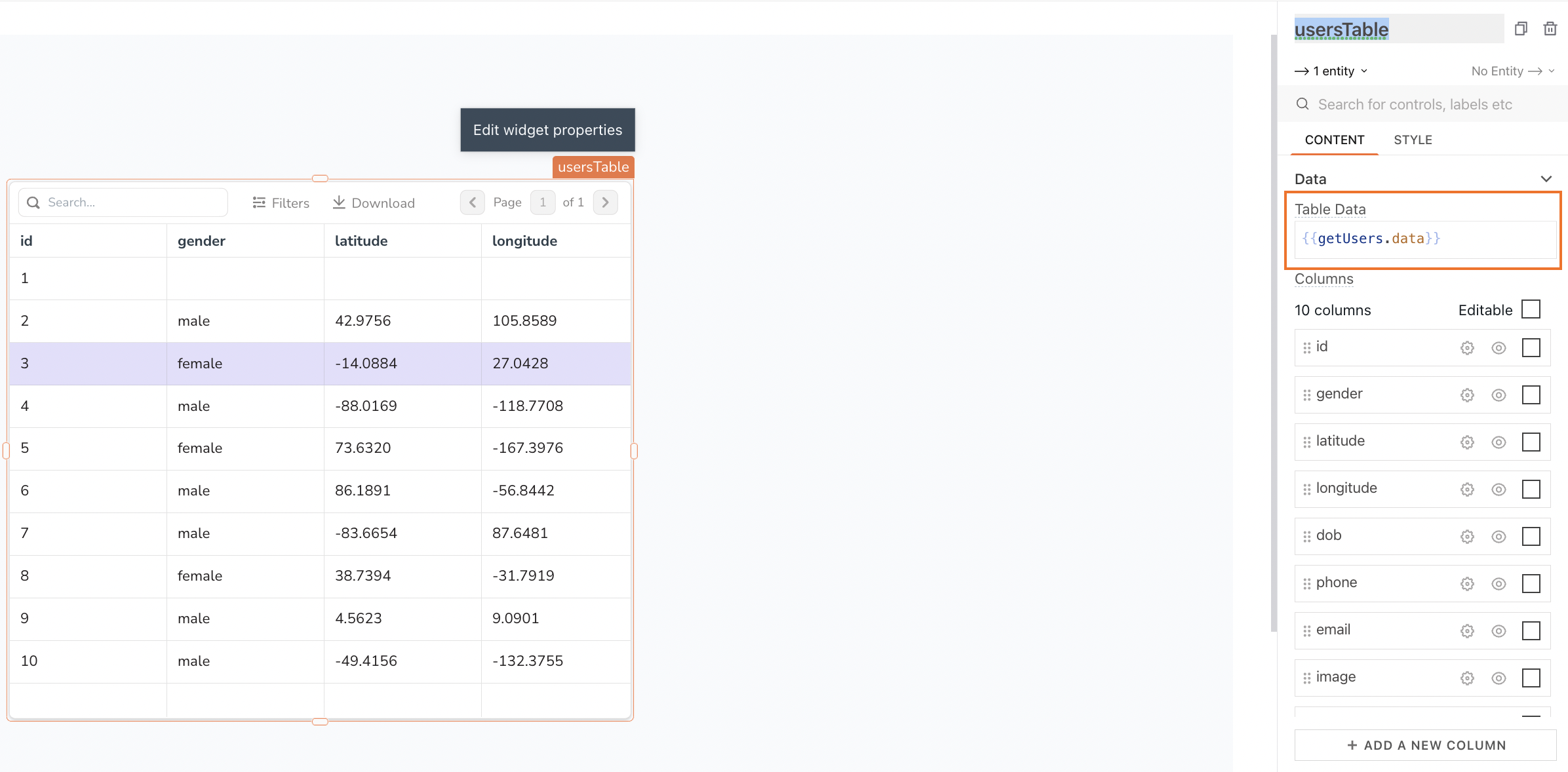Select the CONTENT tab in widget properties

point(1334,139)
